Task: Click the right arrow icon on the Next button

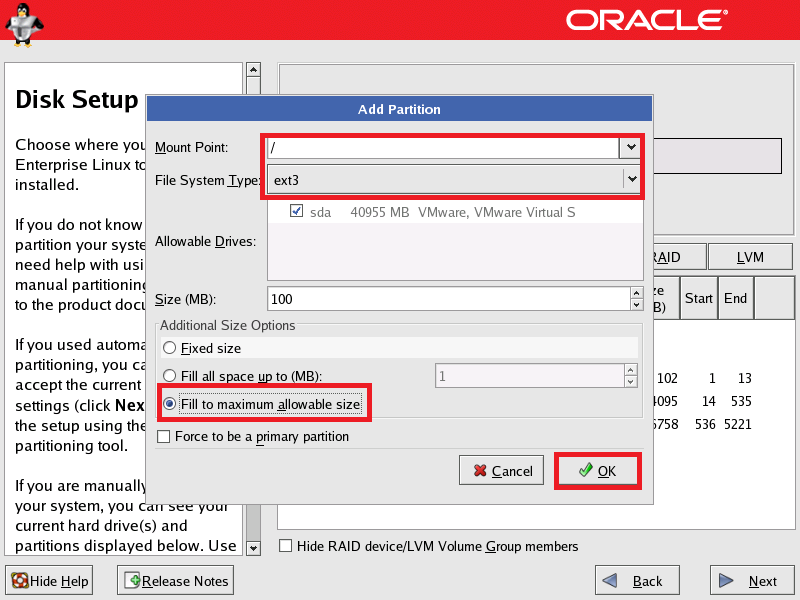Action: (x=726, y=581)
